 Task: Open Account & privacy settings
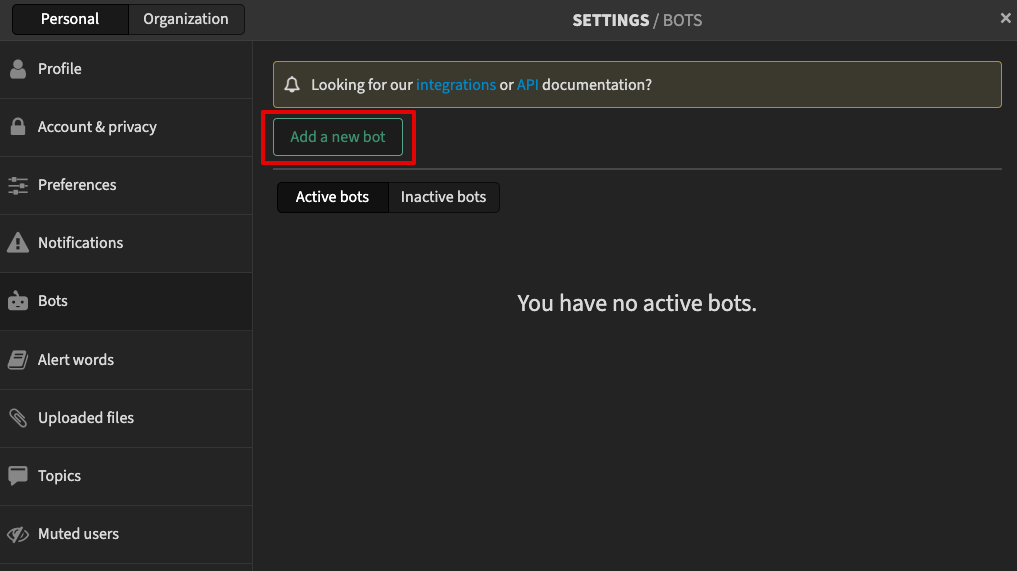click(x=126, y=127)
